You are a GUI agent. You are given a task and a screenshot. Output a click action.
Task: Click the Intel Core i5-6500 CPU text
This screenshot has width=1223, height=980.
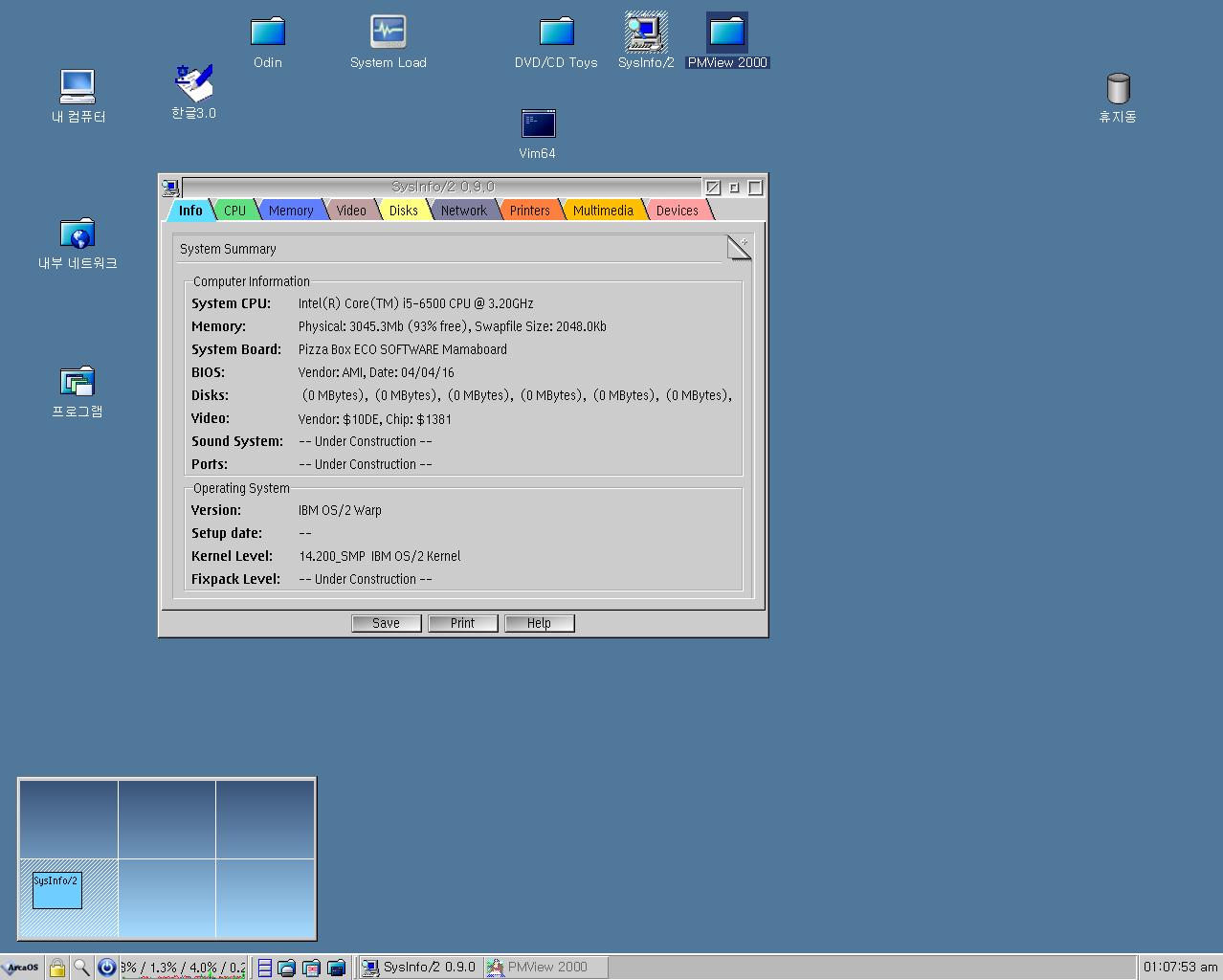(415, 303)
